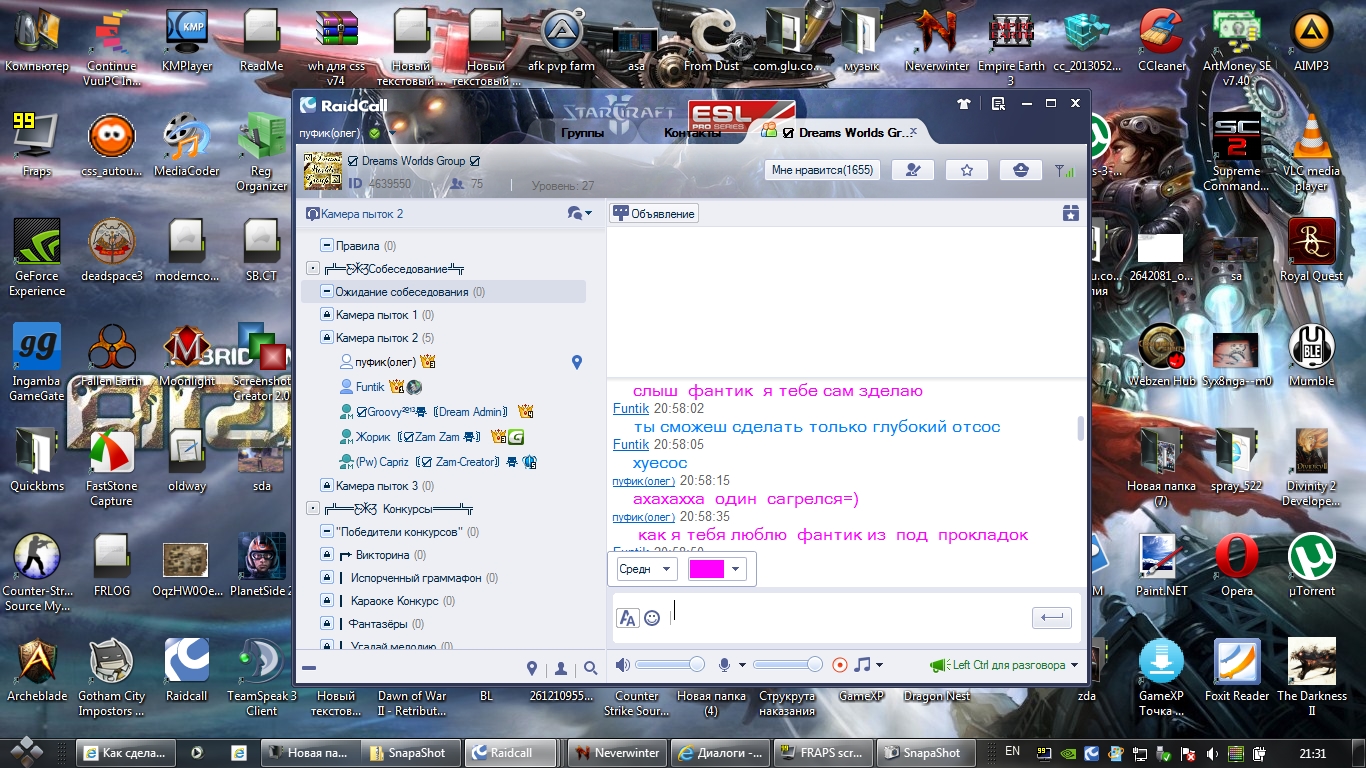Click the sign-in check-in button with pen icon
The height and width of the screenshot is (768, 1366).
912,170
